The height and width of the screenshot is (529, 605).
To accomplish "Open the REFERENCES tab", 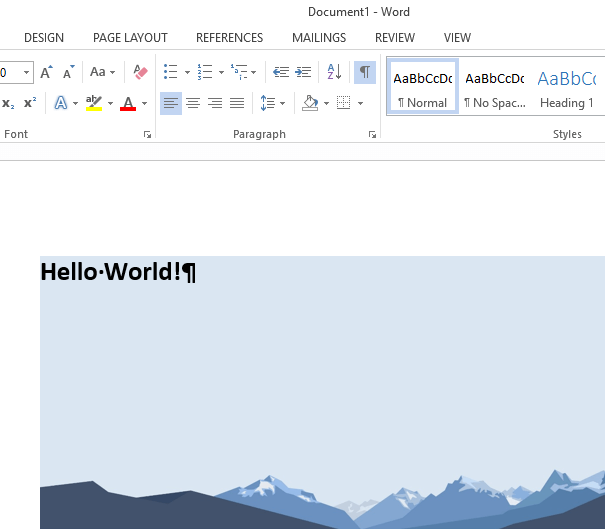I will tap(230, 38).
